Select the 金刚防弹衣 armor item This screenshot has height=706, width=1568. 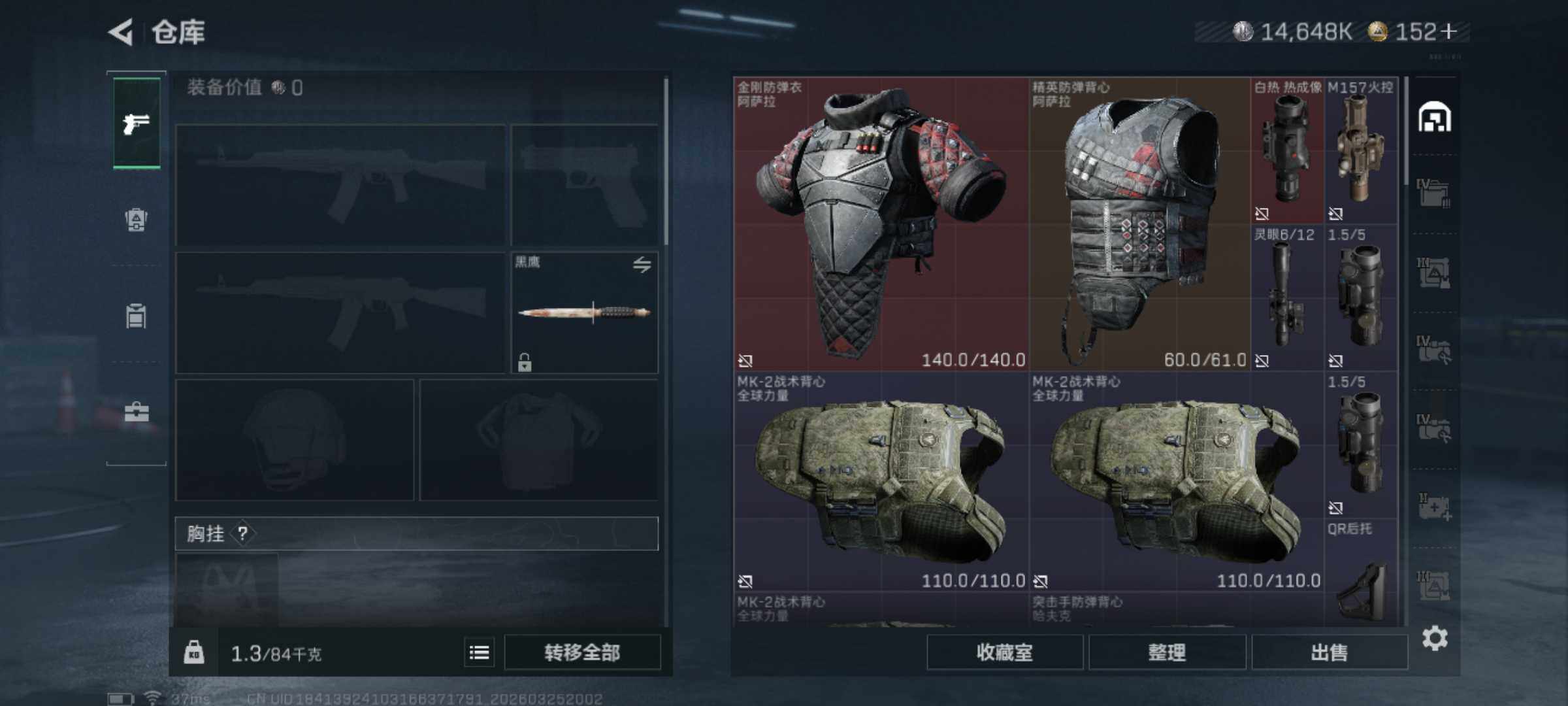click(x=881, y=224)
